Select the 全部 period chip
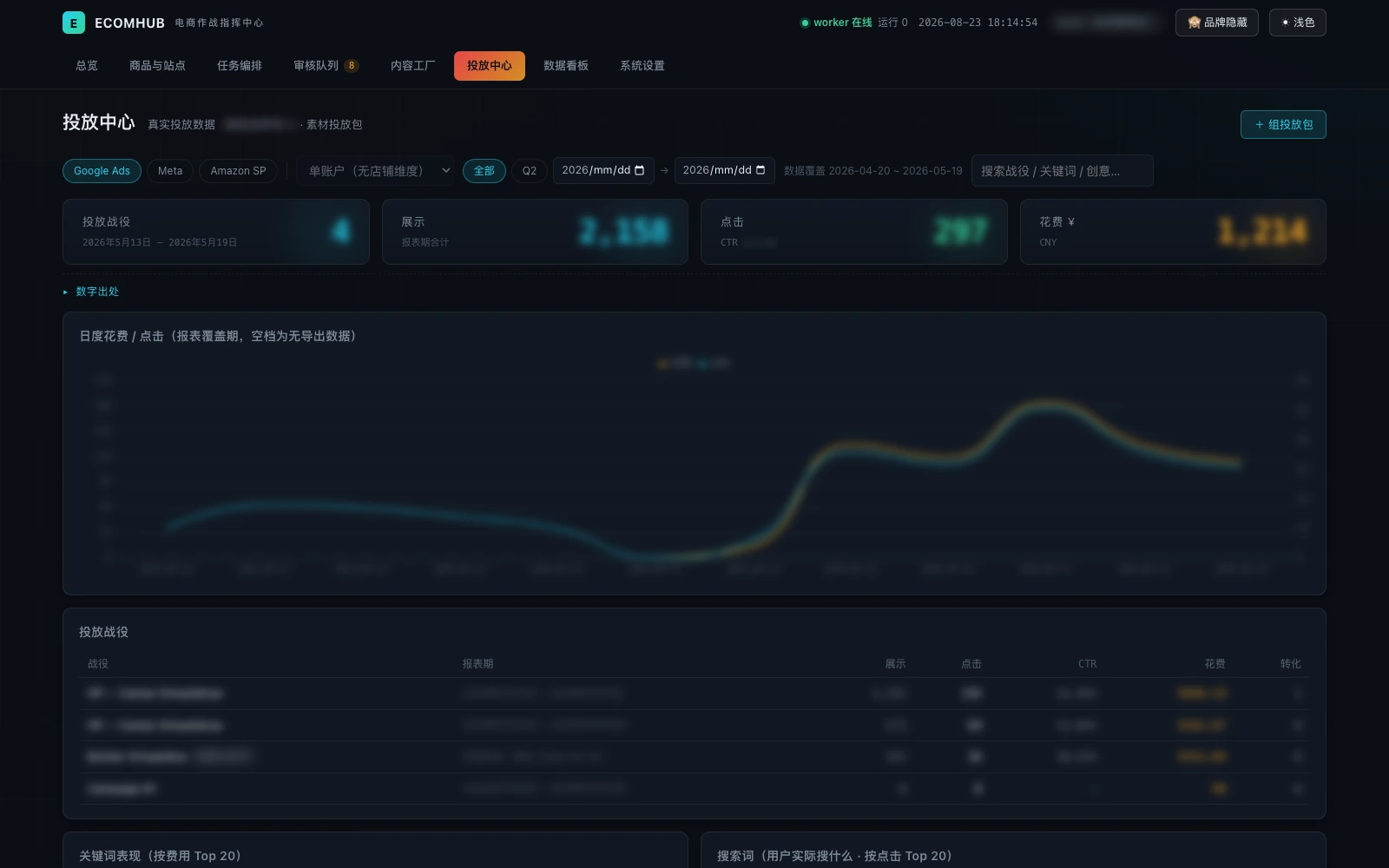Image resolution: width=1389 pixels, height=868 pixels. (x=484, y=171)
